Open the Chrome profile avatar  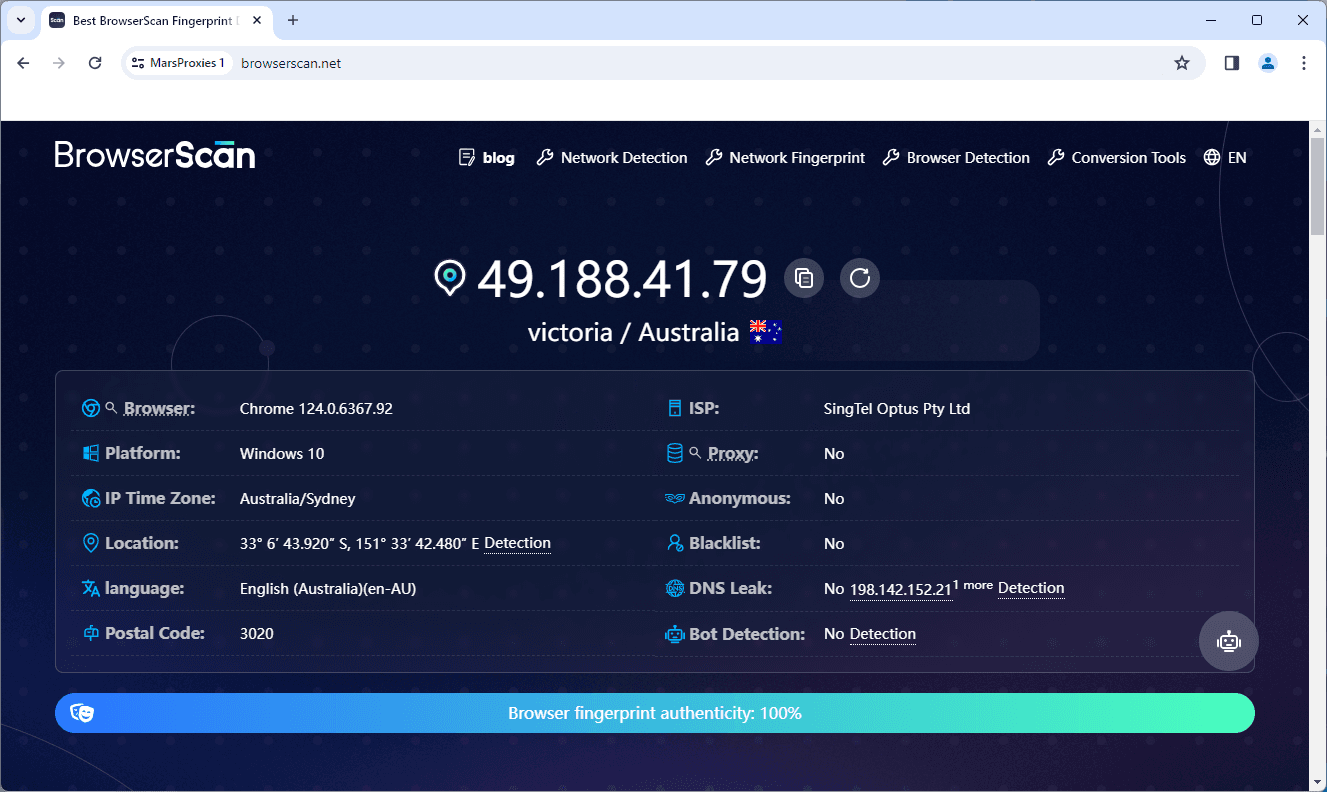(1268, 63)
